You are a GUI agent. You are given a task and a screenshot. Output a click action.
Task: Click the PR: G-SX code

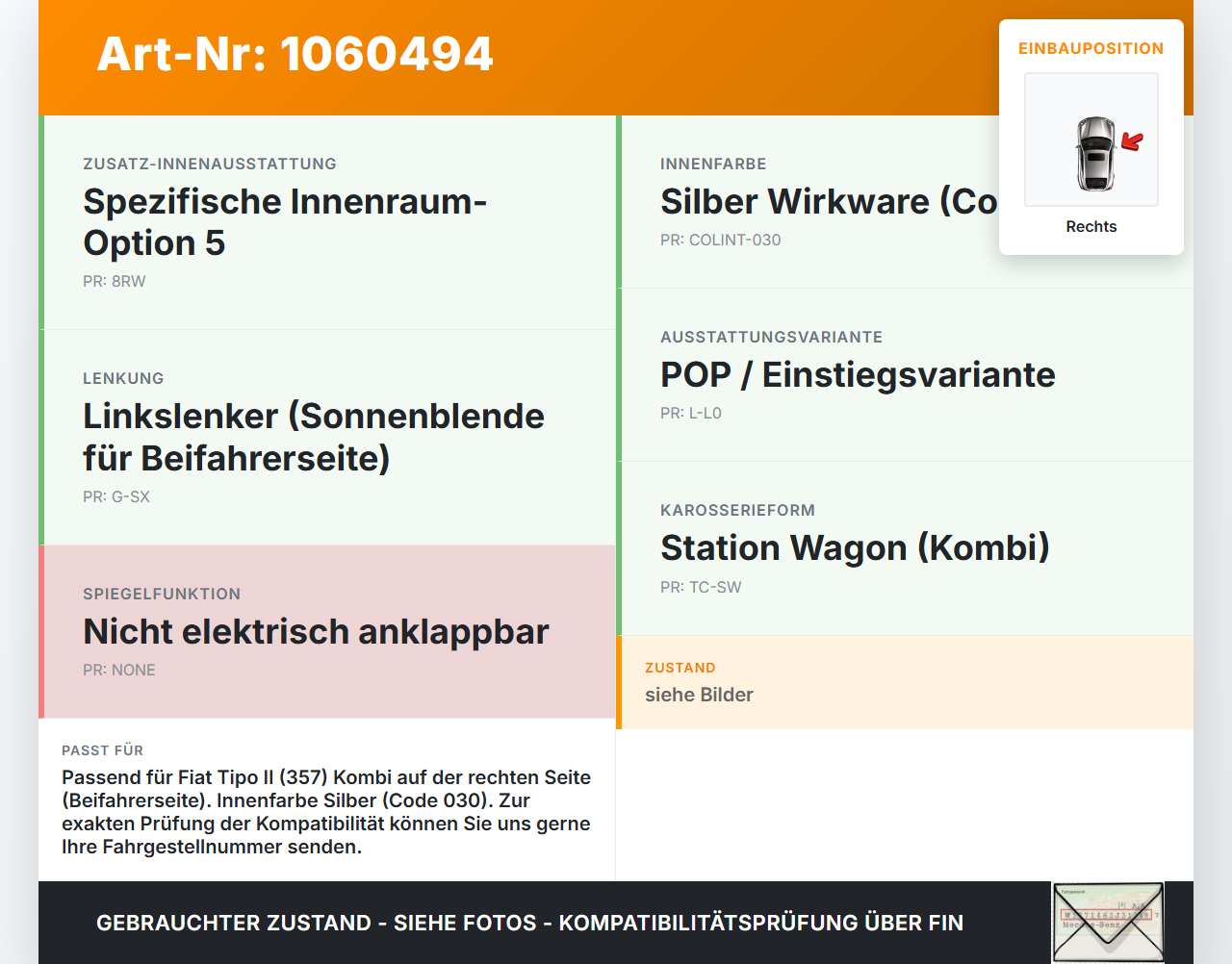(116, 496)
